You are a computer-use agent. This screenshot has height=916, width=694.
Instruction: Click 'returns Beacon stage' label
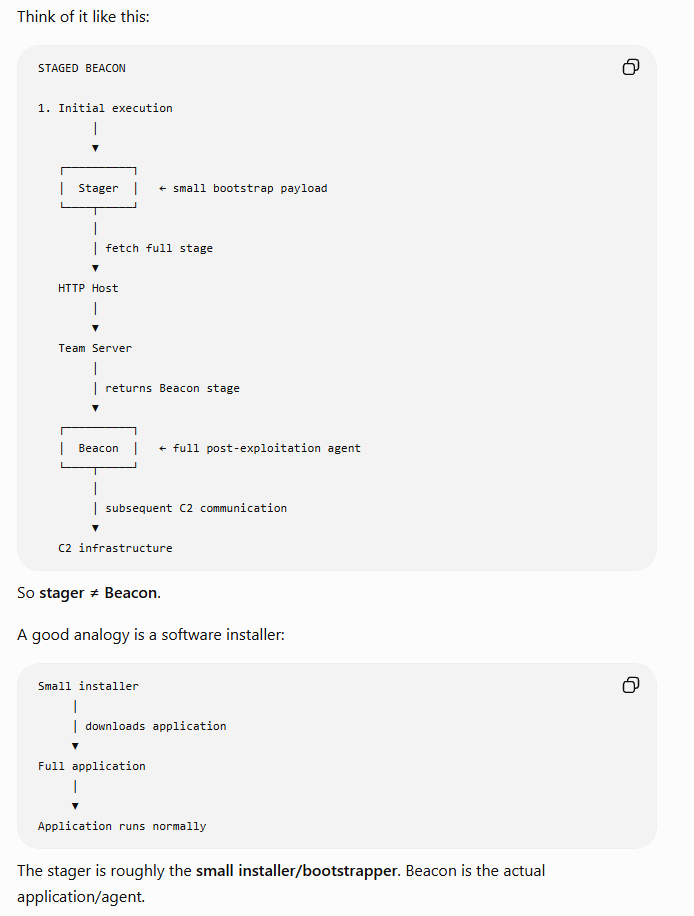[172, 388]
